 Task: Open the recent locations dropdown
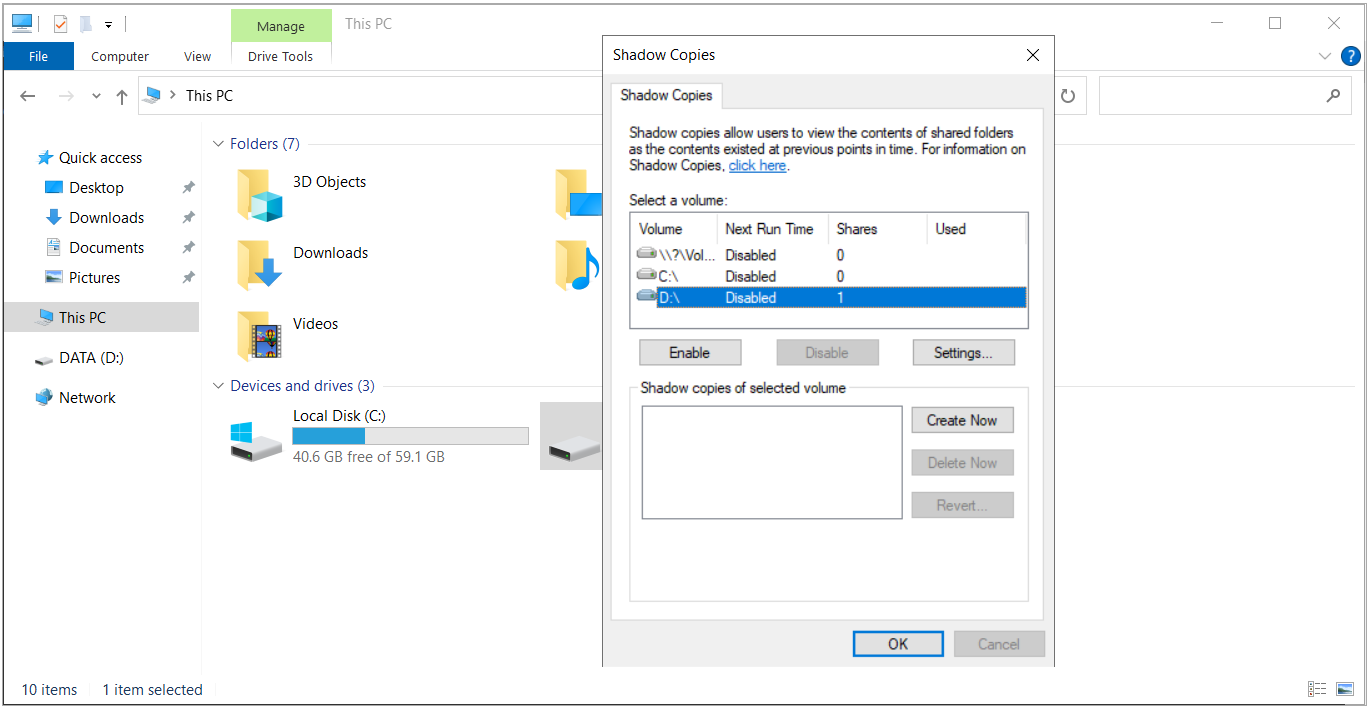[96, 97]
